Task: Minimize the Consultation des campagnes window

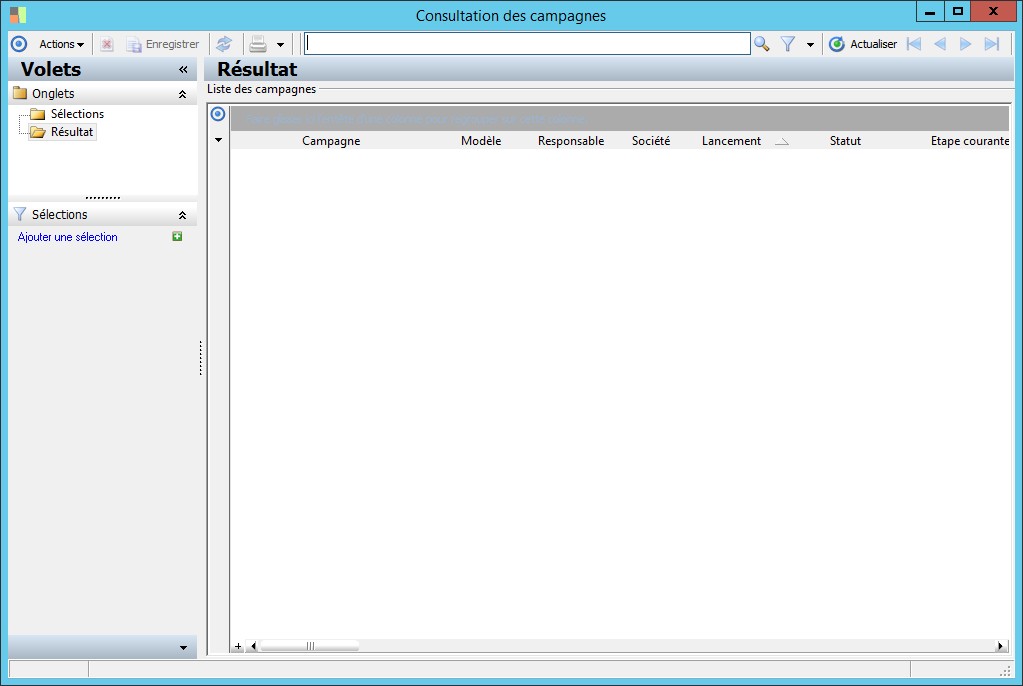Action: point(930,11)
